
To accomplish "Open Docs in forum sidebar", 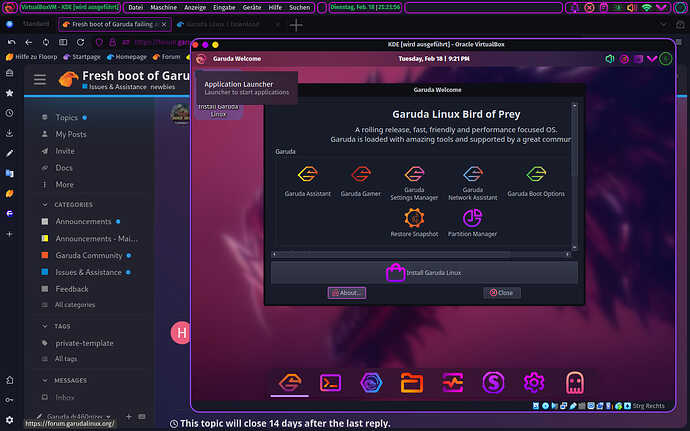I will click(63, 168).
